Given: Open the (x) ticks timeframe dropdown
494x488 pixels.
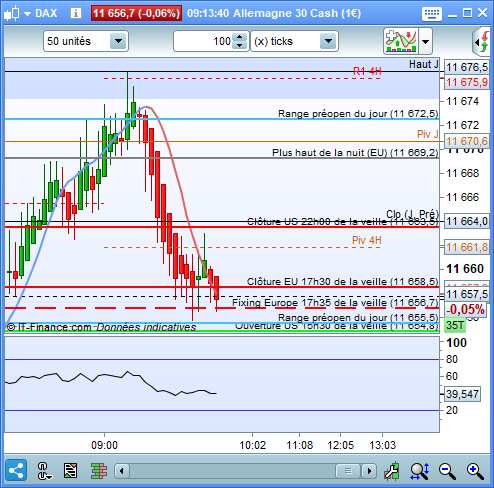Looking at the screenshot, I should 294,41.
